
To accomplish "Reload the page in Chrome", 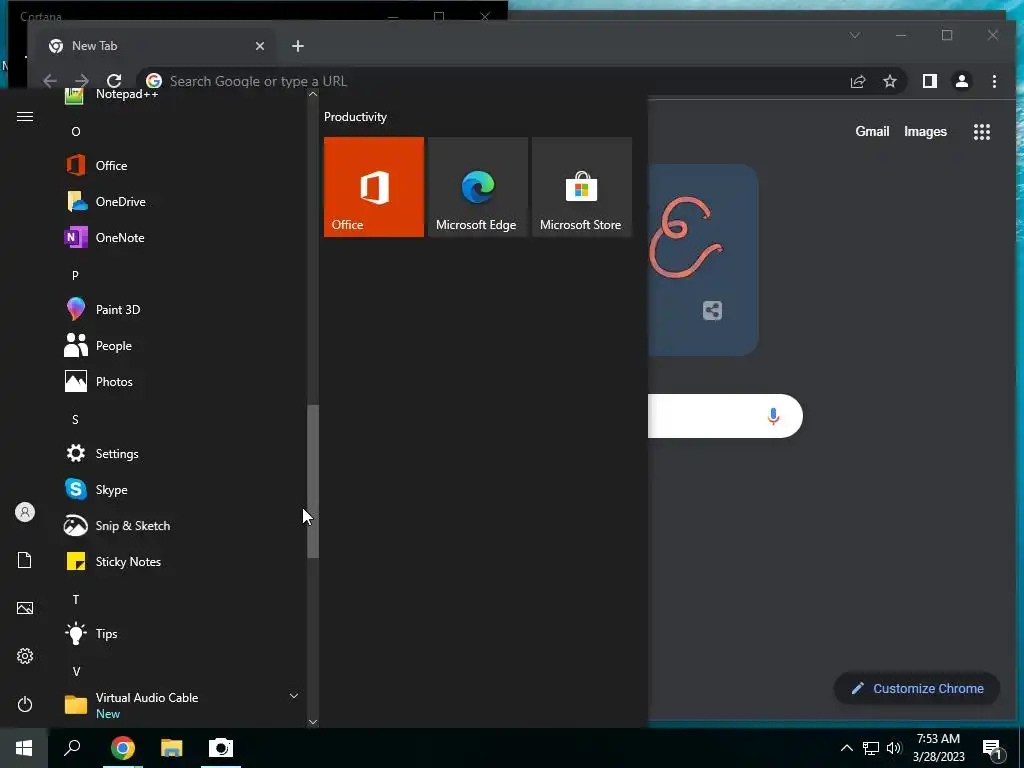I will tap(114, 81).
